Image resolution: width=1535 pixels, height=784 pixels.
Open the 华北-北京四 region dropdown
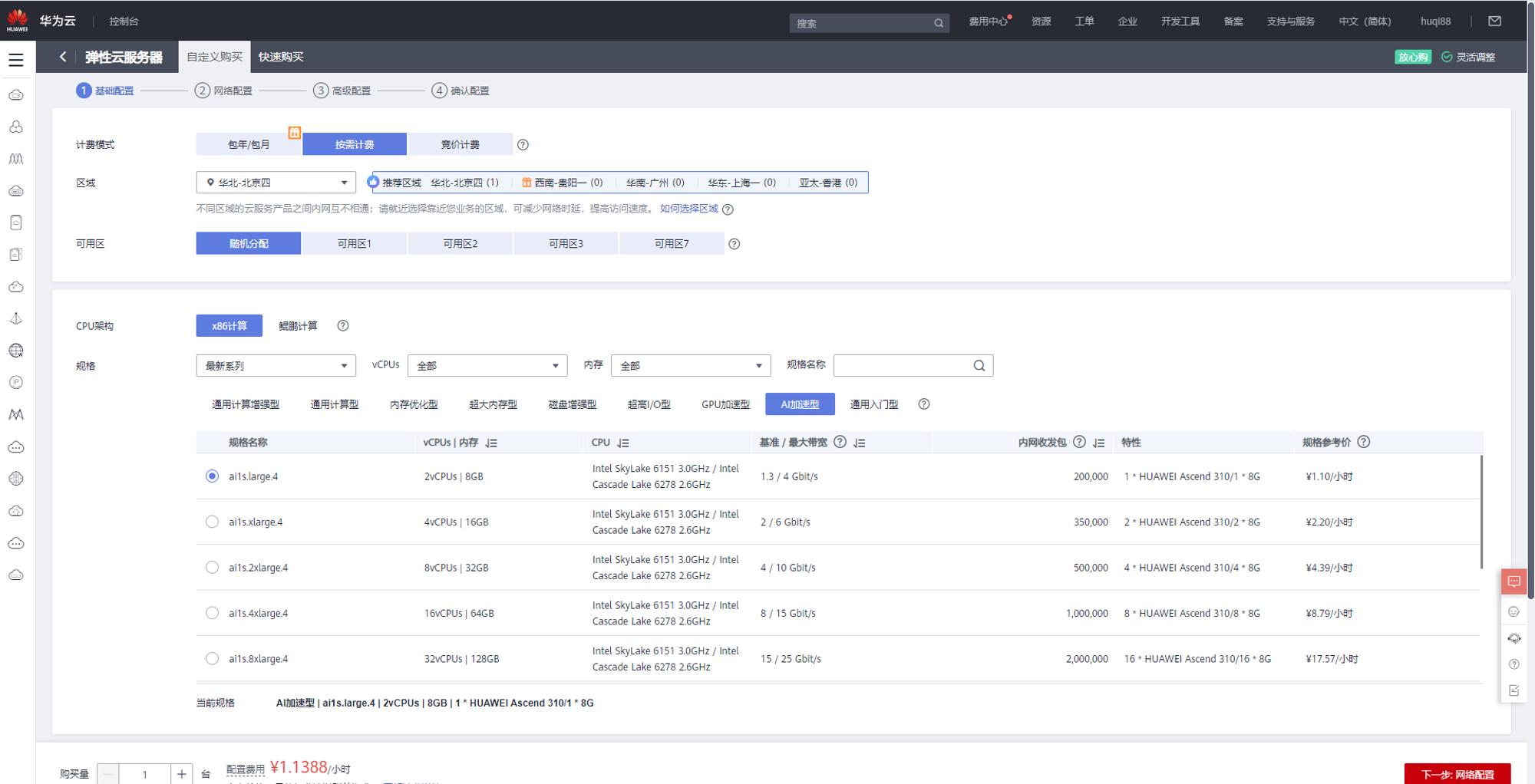[276, 183]
